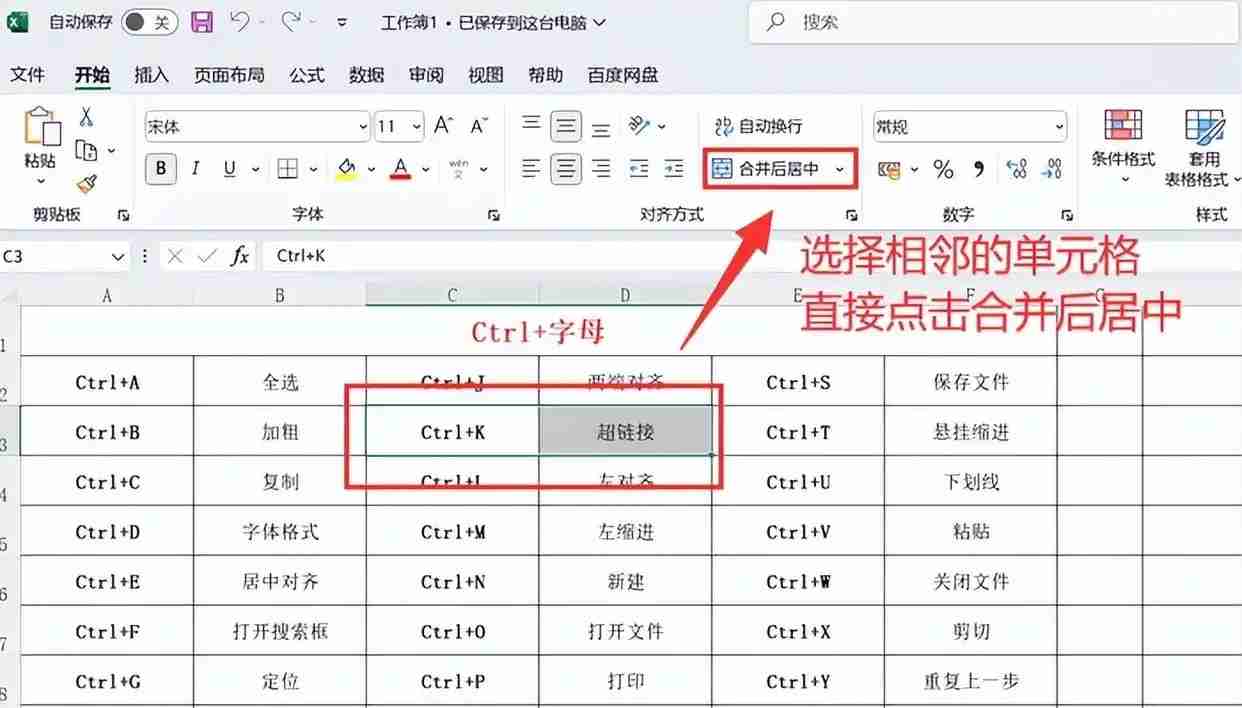Apply Comma Style number format

click(978, 170)
